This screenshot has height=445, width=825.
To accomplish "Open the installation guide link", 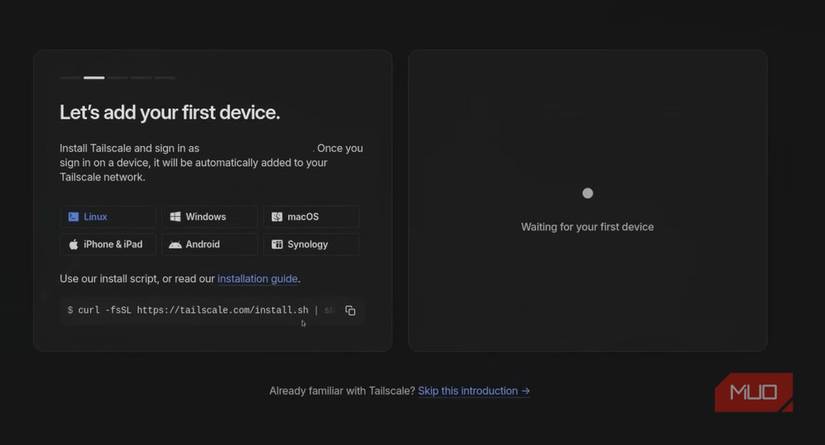I will click(257, 279).
